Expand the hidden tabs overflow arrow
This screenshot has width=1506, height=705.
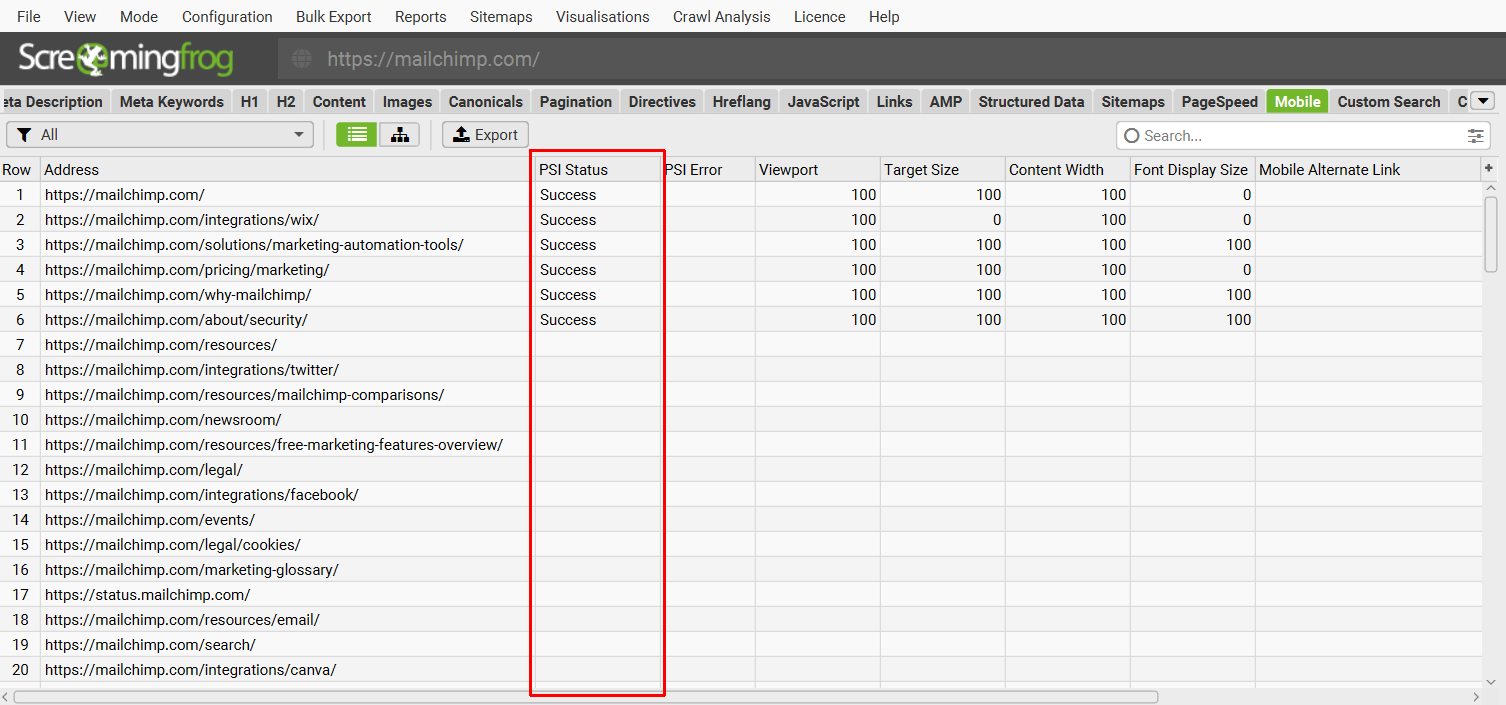pyautogui.click(x=1483, y=101)
